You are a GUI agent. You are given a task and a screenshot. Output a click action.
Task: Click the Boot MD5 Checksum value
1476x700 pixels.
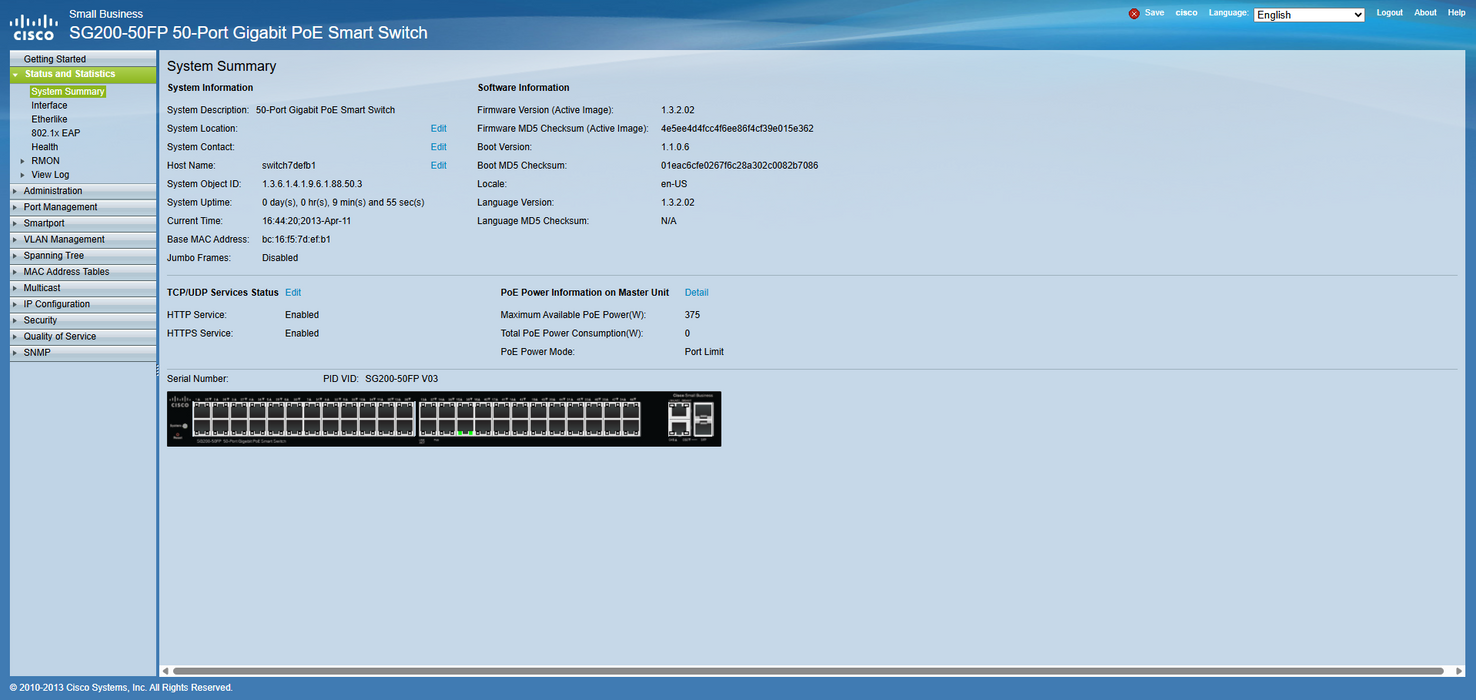[x=739, y=166]
